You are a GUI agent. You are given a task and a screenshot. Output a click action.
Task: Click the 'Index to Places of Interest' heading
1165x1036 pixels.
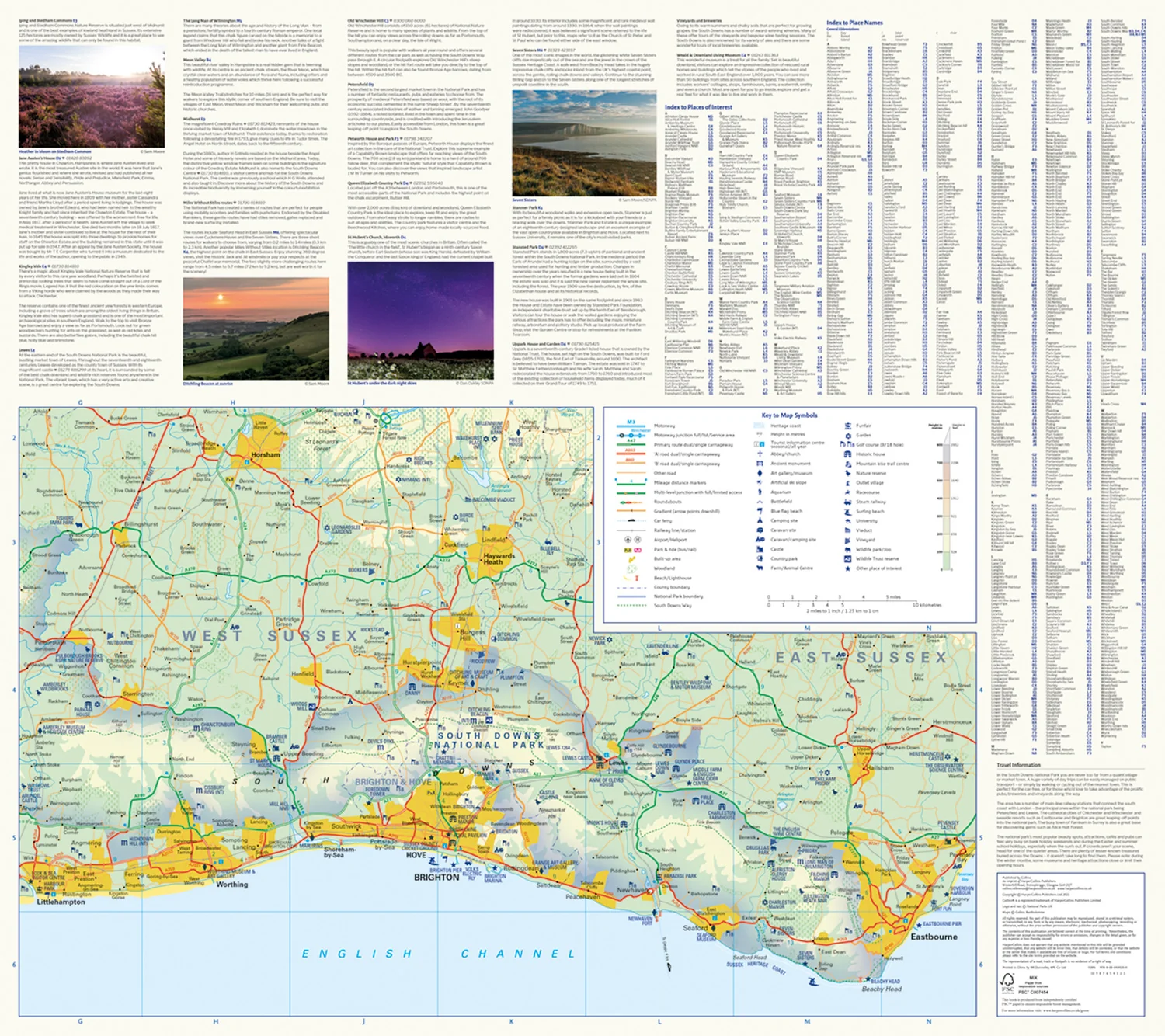point(698,106)
